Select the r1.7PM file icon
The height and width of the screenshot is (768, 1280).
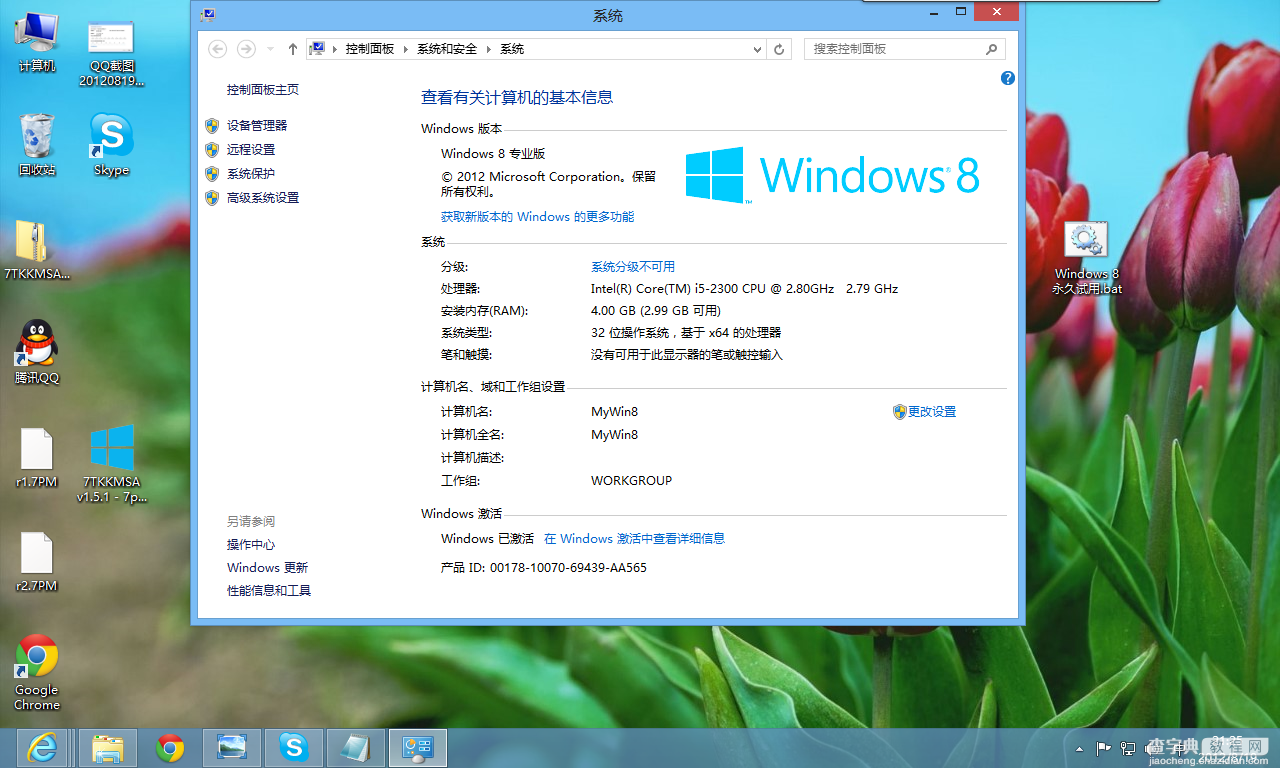(x=37, y=458)
